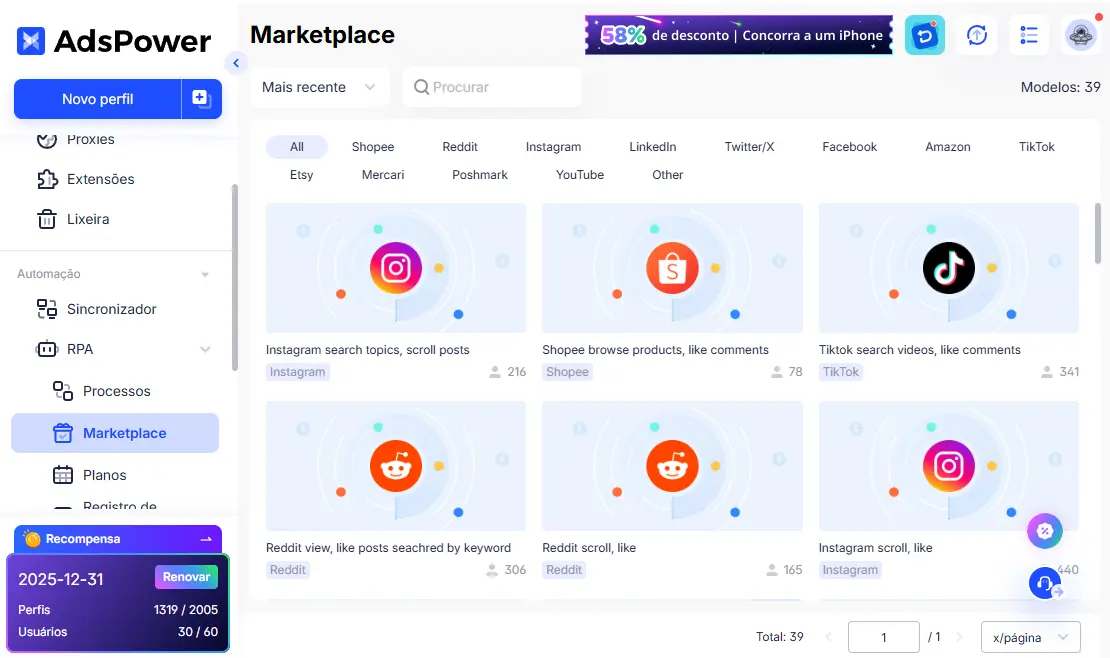1110x658 pixels.
Task: Filter templates by the Shopee tab
Action: pos(373,147)
